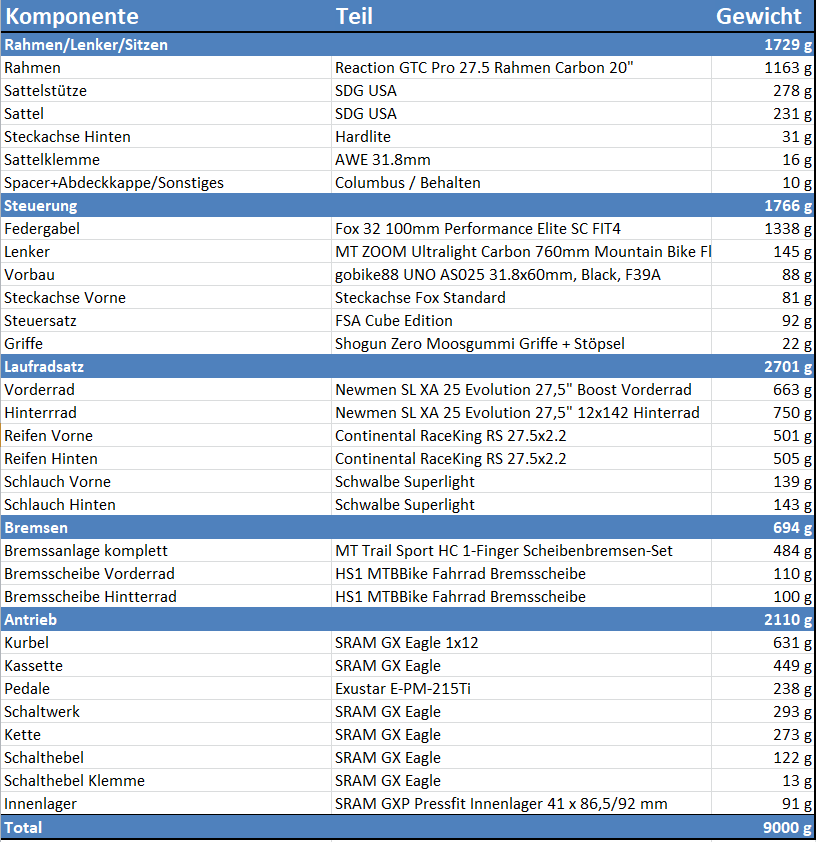816x842 pixels.
Task: Click the Laufradsatz section header
Action: 44,367
